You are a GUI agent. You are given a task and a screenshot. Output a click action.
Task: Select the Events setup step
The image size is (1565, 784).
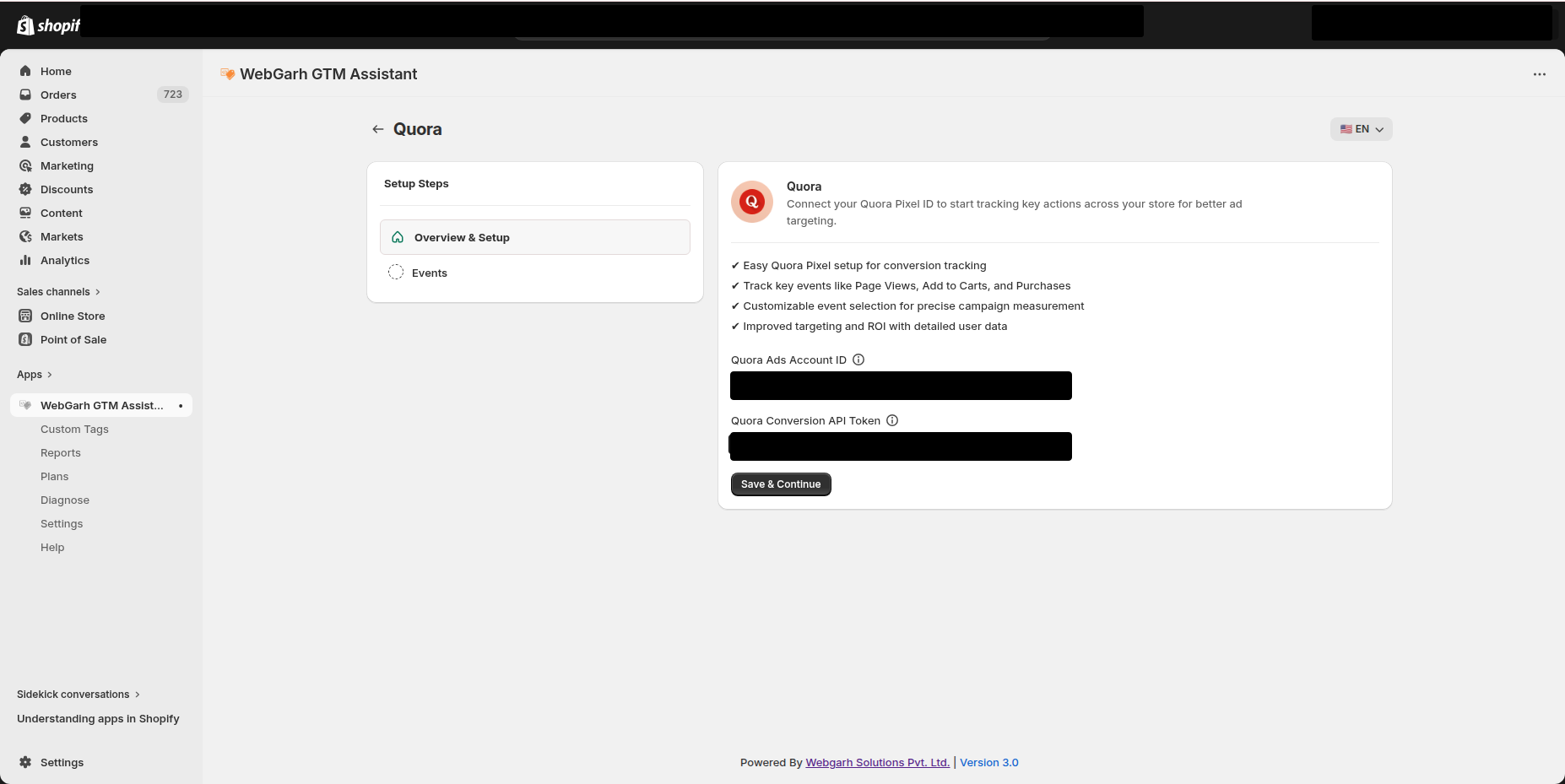click(x=535, y=273)
